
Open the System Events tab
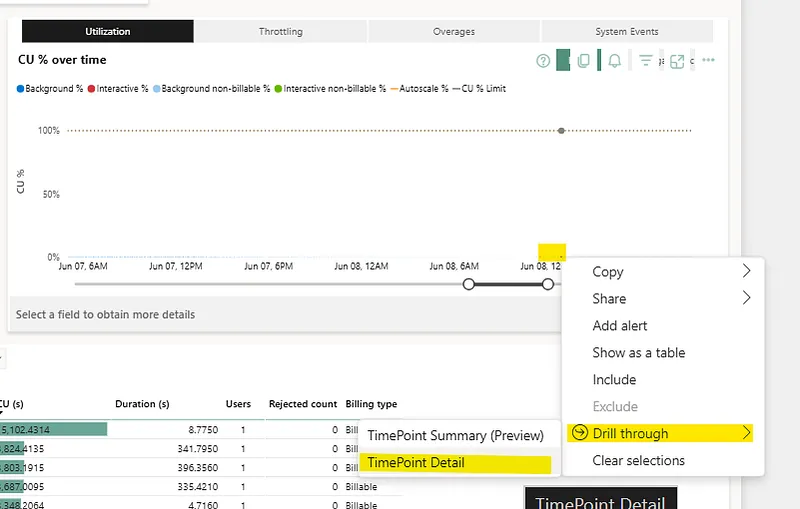point(627,31)
